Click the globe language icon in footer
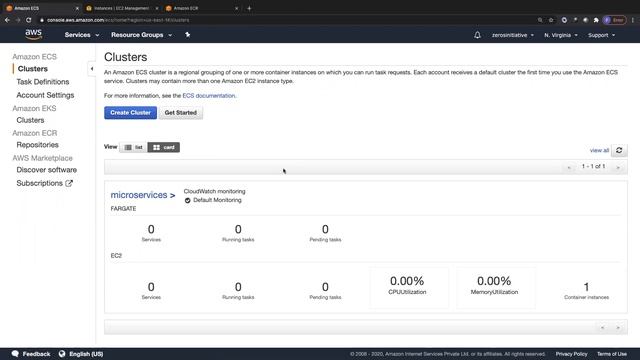Image resolution: width=640 pixels, height=360 pixels. 62,354
